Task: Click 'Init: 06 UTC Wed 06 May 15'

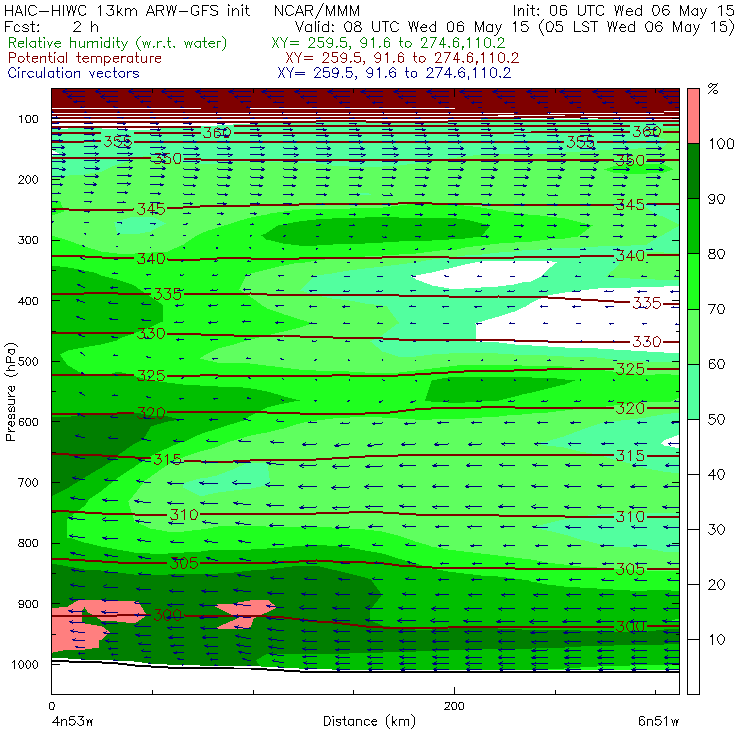Action: [623, 11]
